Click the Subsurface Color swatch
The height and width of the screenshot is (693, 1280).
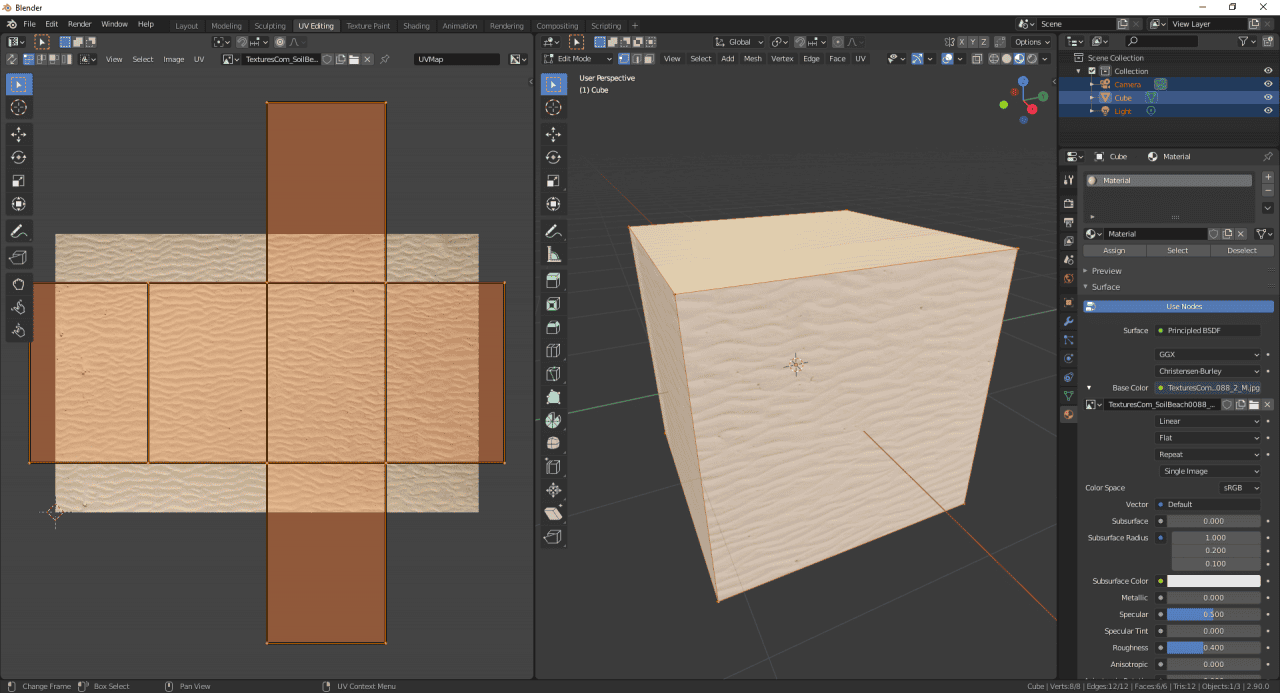[x=1213, y=580]
